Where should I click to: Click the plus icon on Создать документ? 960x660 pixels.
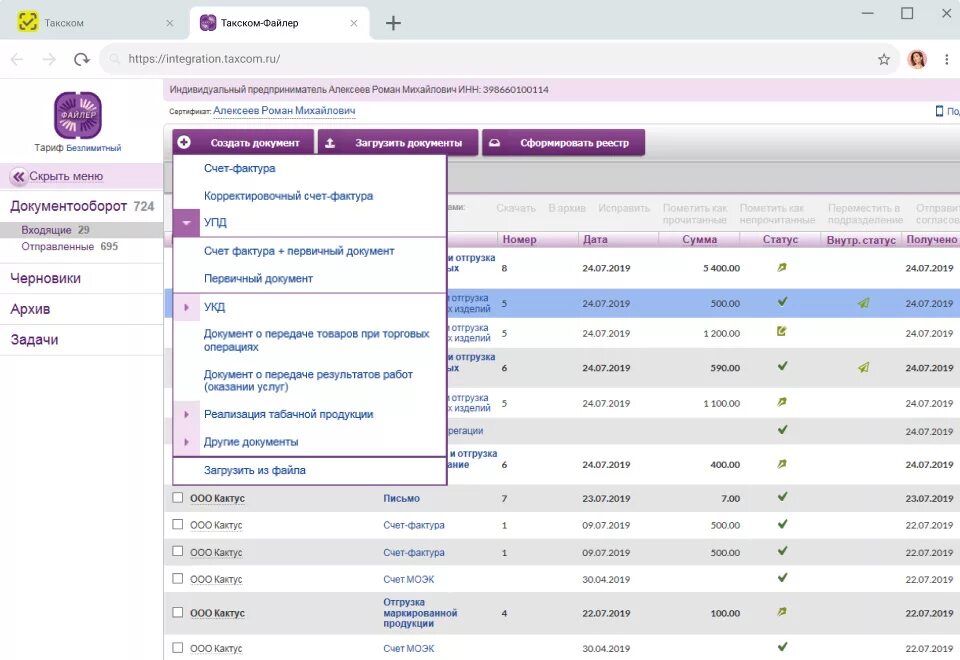pyautogui.click(x=184, y=142)
